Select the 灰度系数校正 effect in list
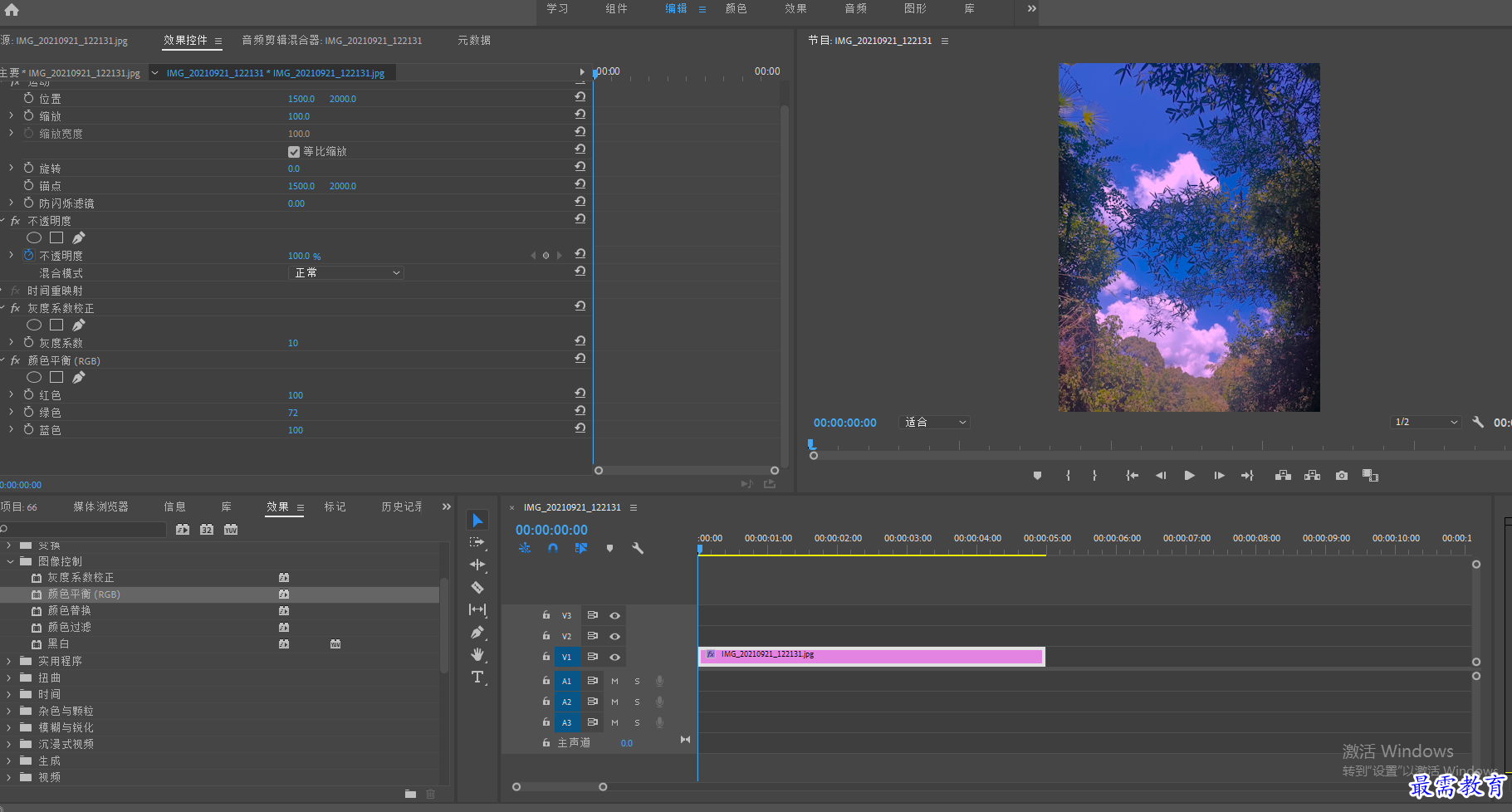Viewport: 1512px width, 812px height. pos(81,577)
